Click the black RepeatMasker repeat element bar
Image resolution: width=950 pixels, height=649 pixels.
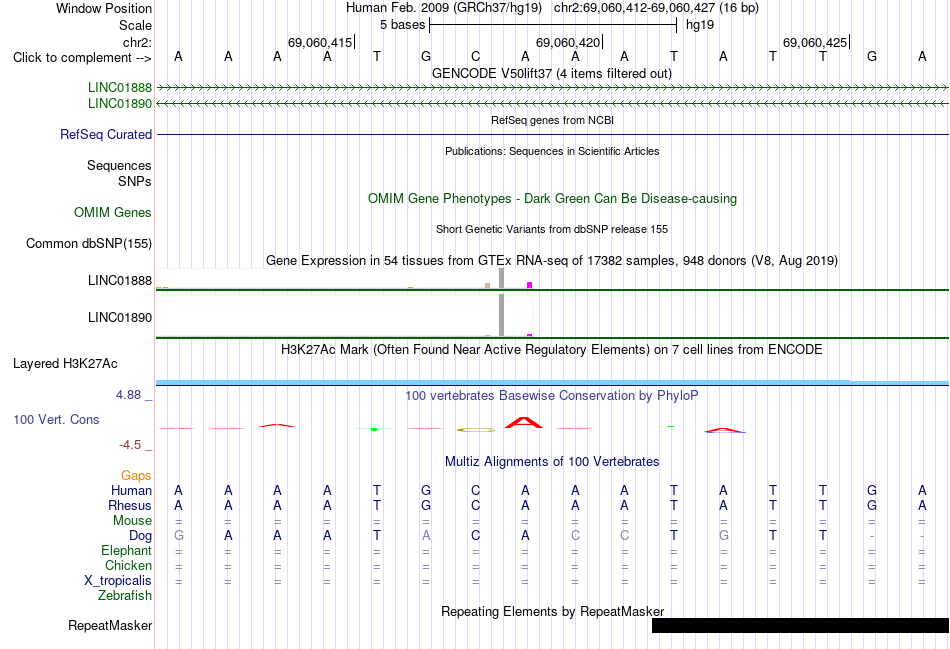click(800, 625)
